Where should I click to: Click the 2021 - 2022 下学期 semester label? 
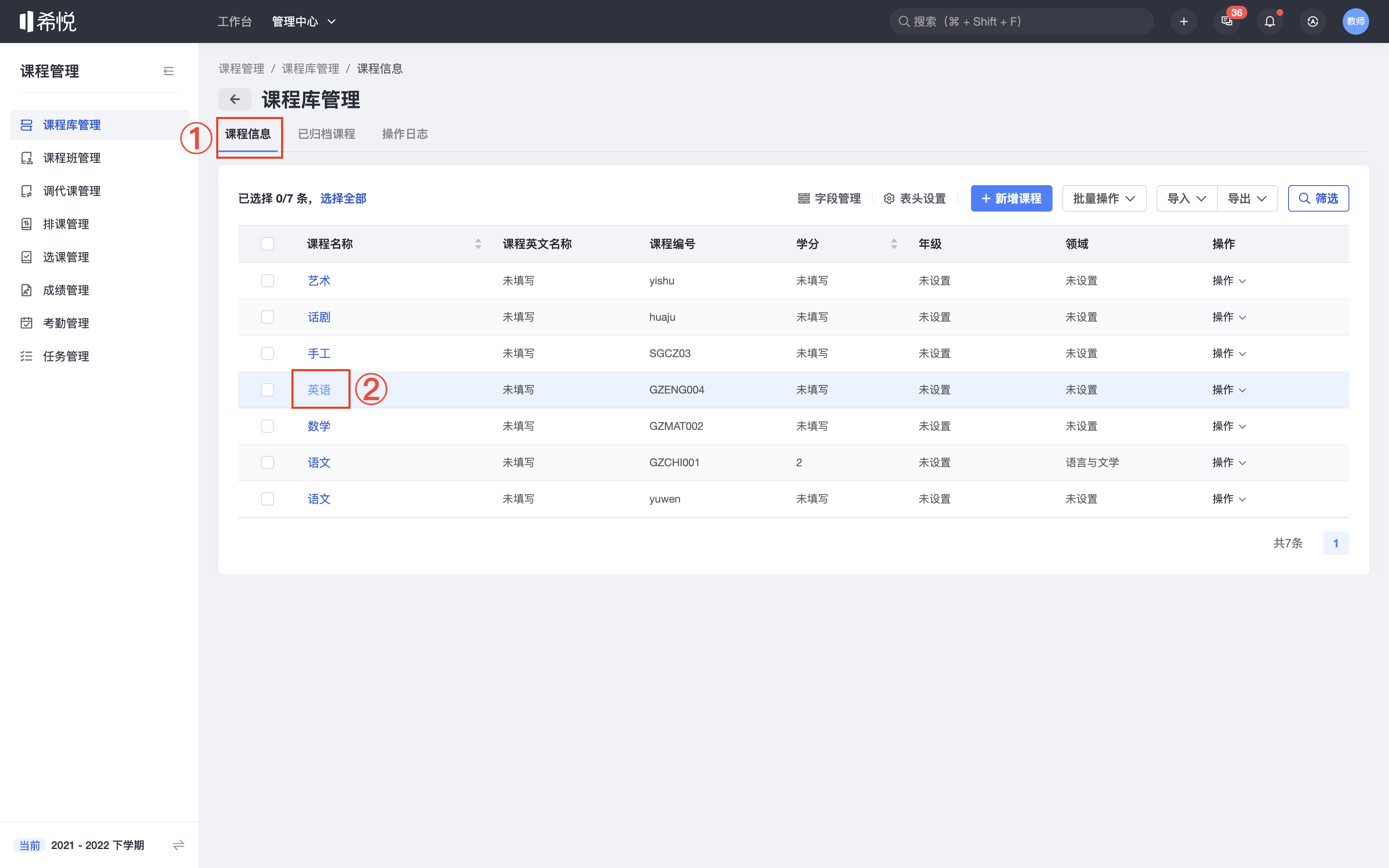(98, 845)
